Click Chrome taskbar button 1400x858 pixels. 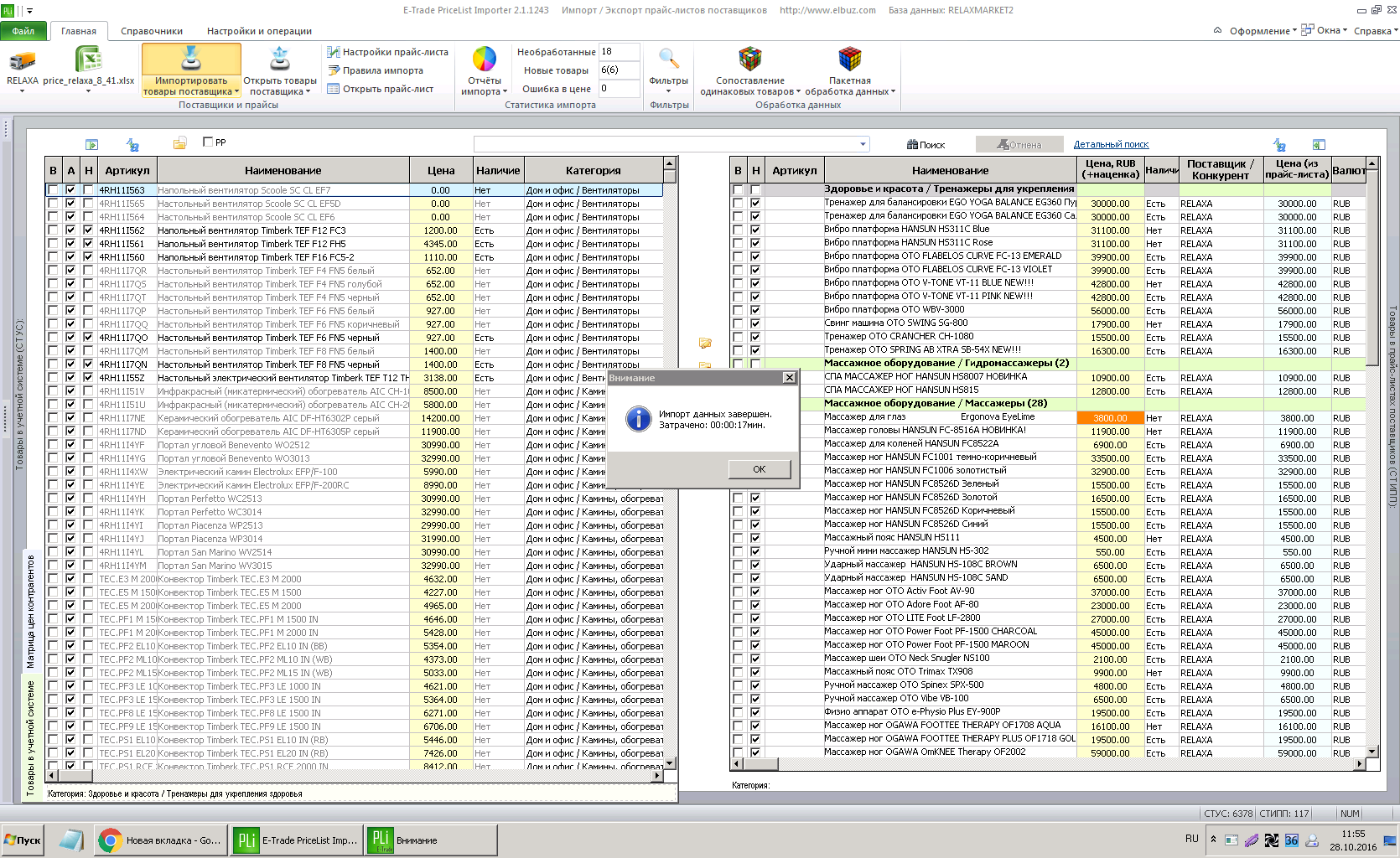(160, 840)
